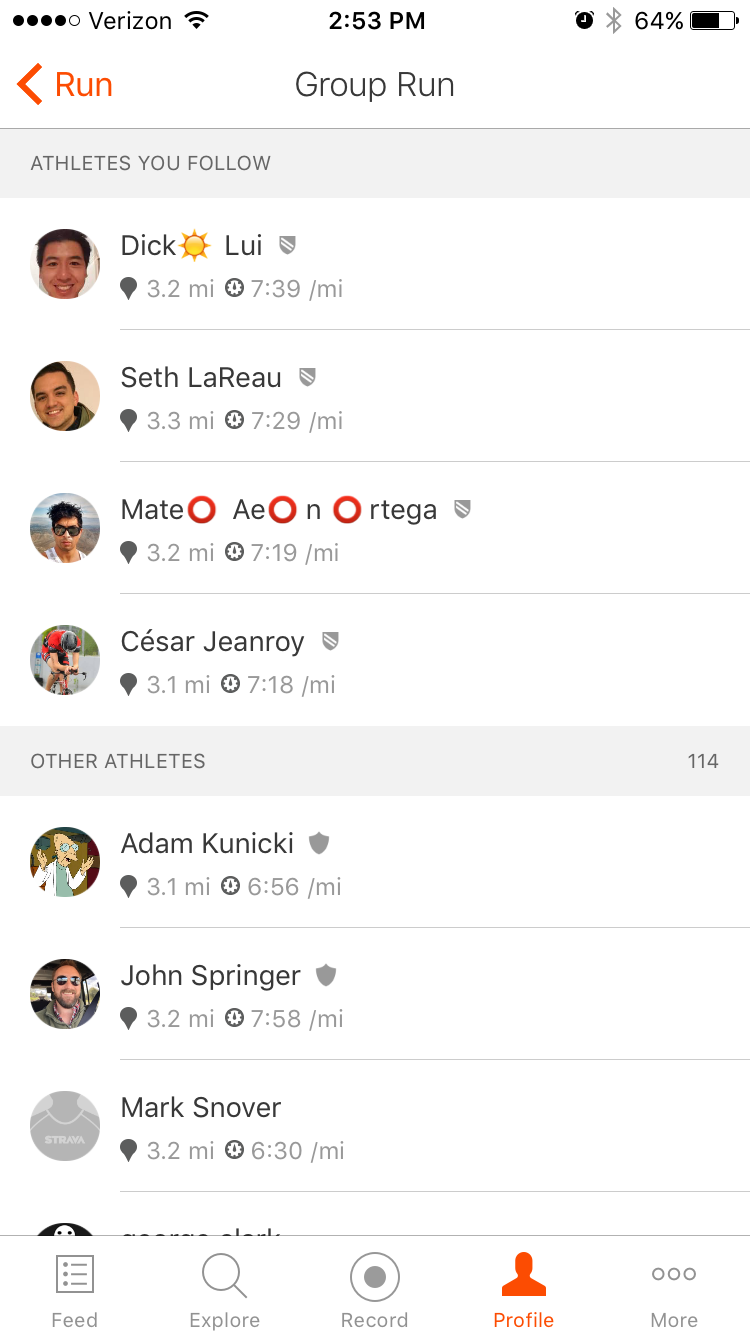This screenshot has width=750, height=1334.
Task: Open Mark Snover's athlete entry
Action: (375, 1126)
